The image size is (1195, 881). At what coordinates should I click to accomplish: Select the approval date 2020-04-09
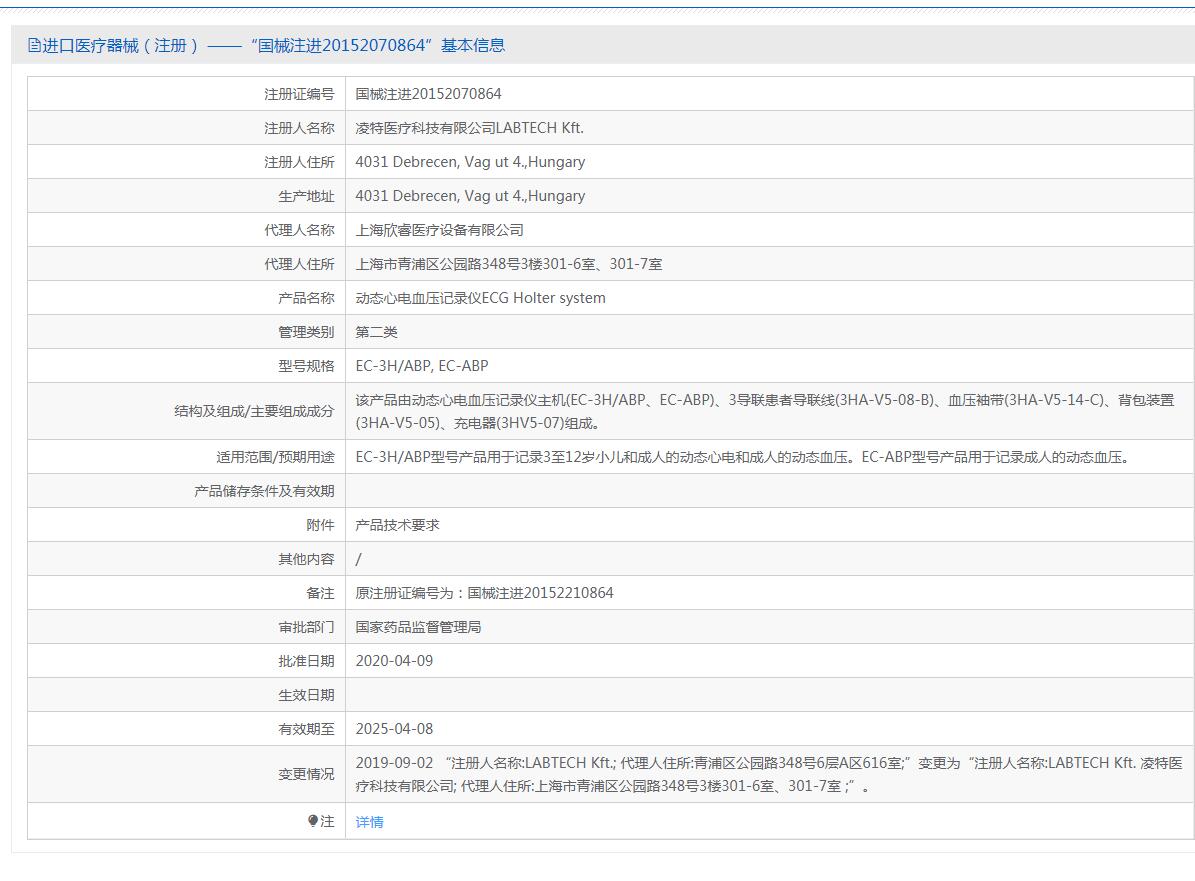(x=394, y=661)
